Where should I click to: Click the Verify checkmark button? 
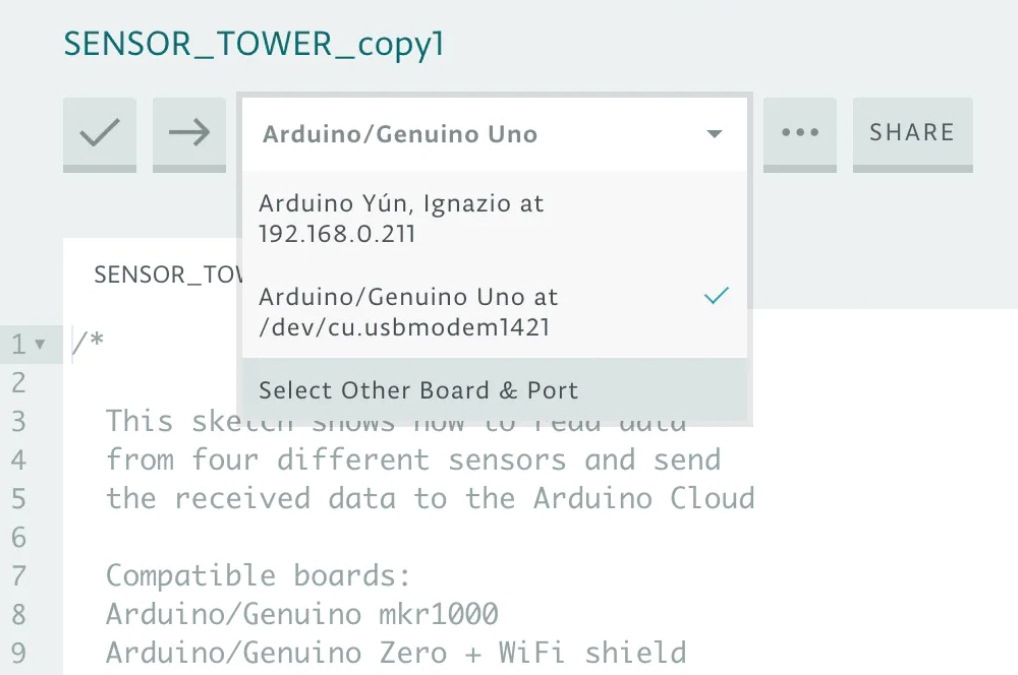tap(99, 133)
